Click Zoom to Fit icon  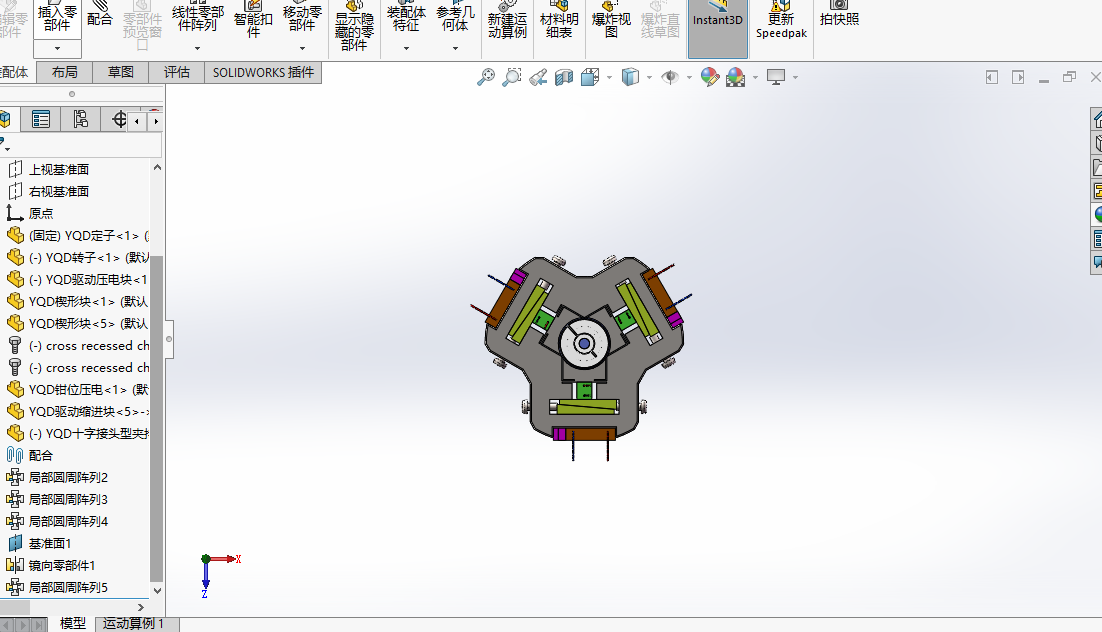486,77
